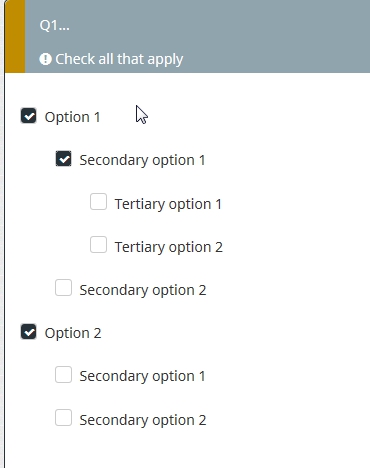Select the "Tertiary option 1" label text
The image size is (370, 468).
tap(168, 204)
